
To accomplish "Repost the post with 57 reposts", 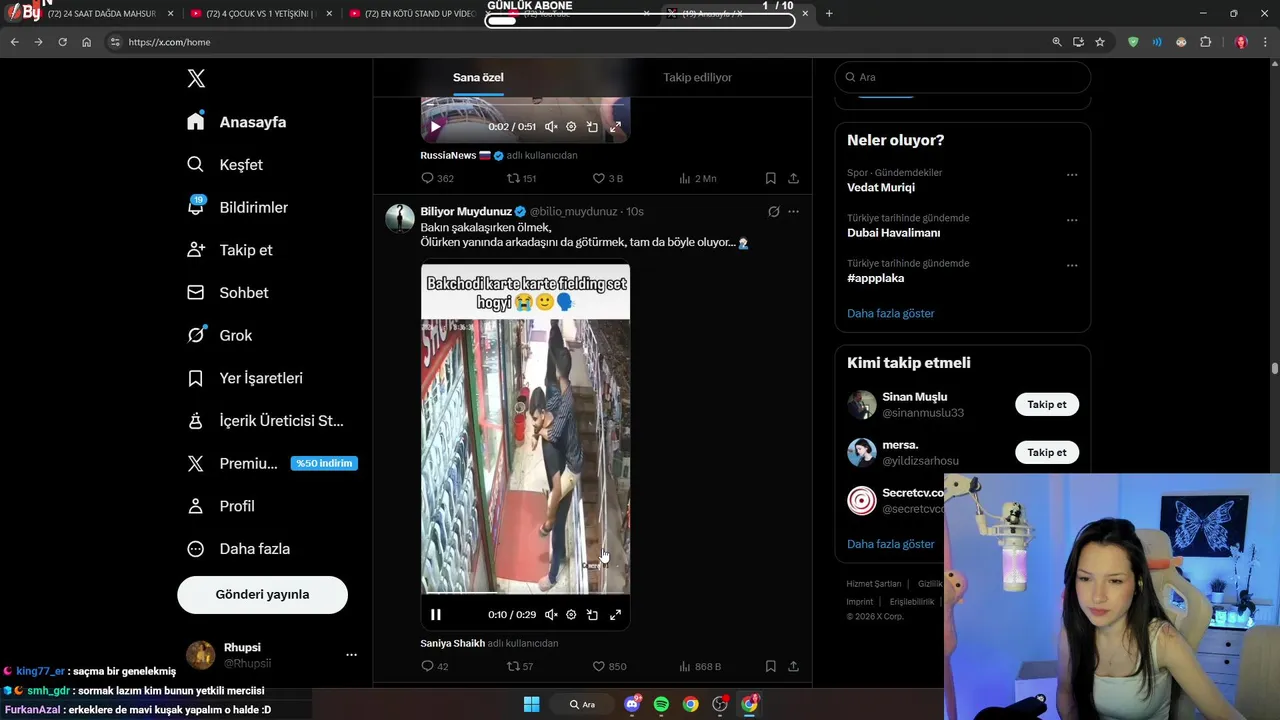I will click(x=519, y=666).
